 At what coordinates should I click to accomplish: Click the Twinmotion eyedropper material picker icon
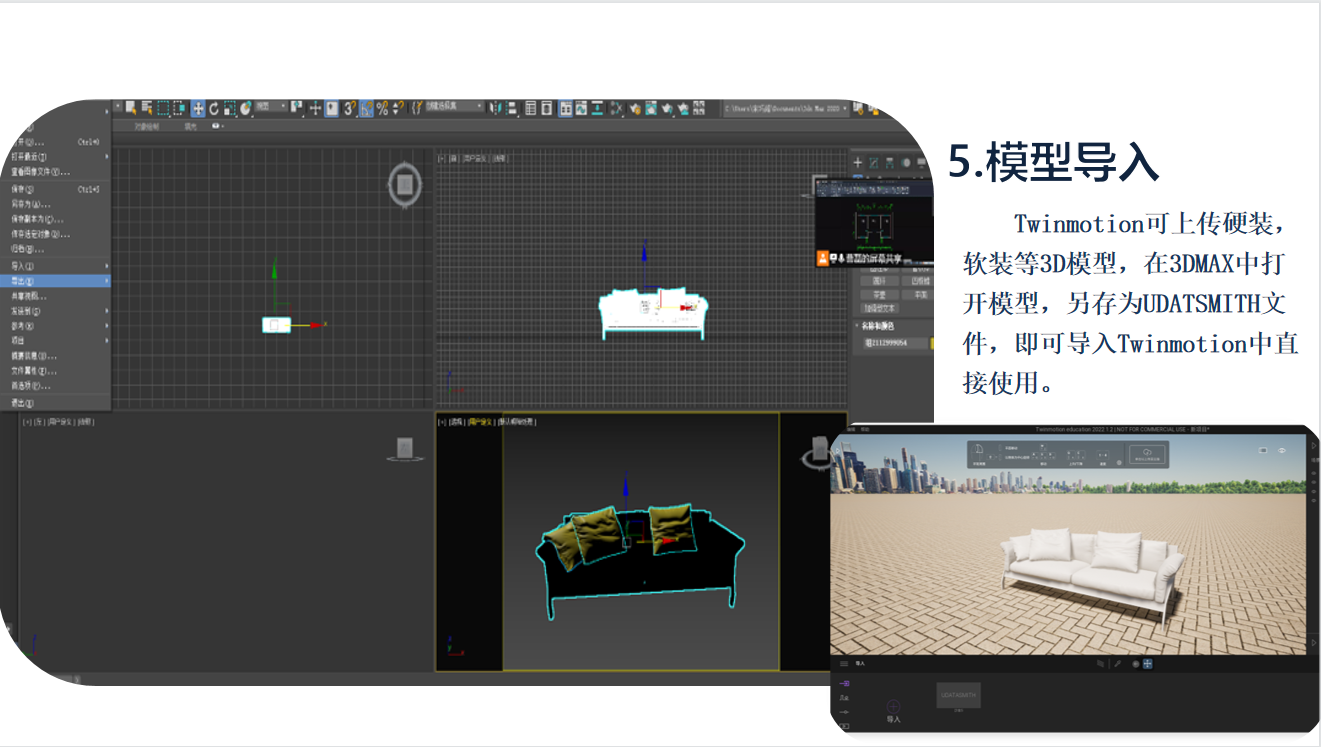pos(1117,664)
